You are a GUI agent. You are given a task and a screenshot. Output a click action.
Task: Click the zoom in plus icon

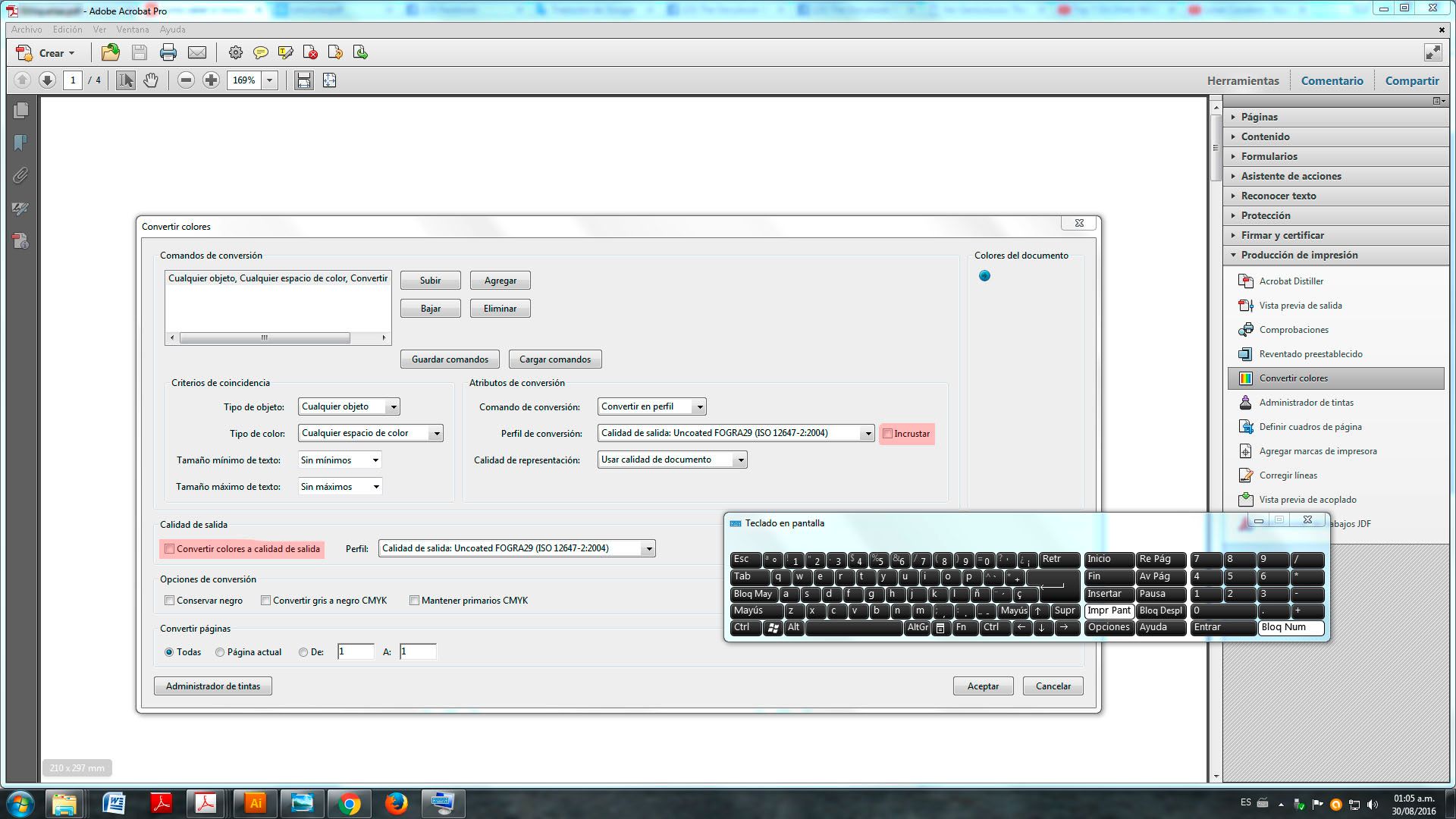click(x=212, y=80)
